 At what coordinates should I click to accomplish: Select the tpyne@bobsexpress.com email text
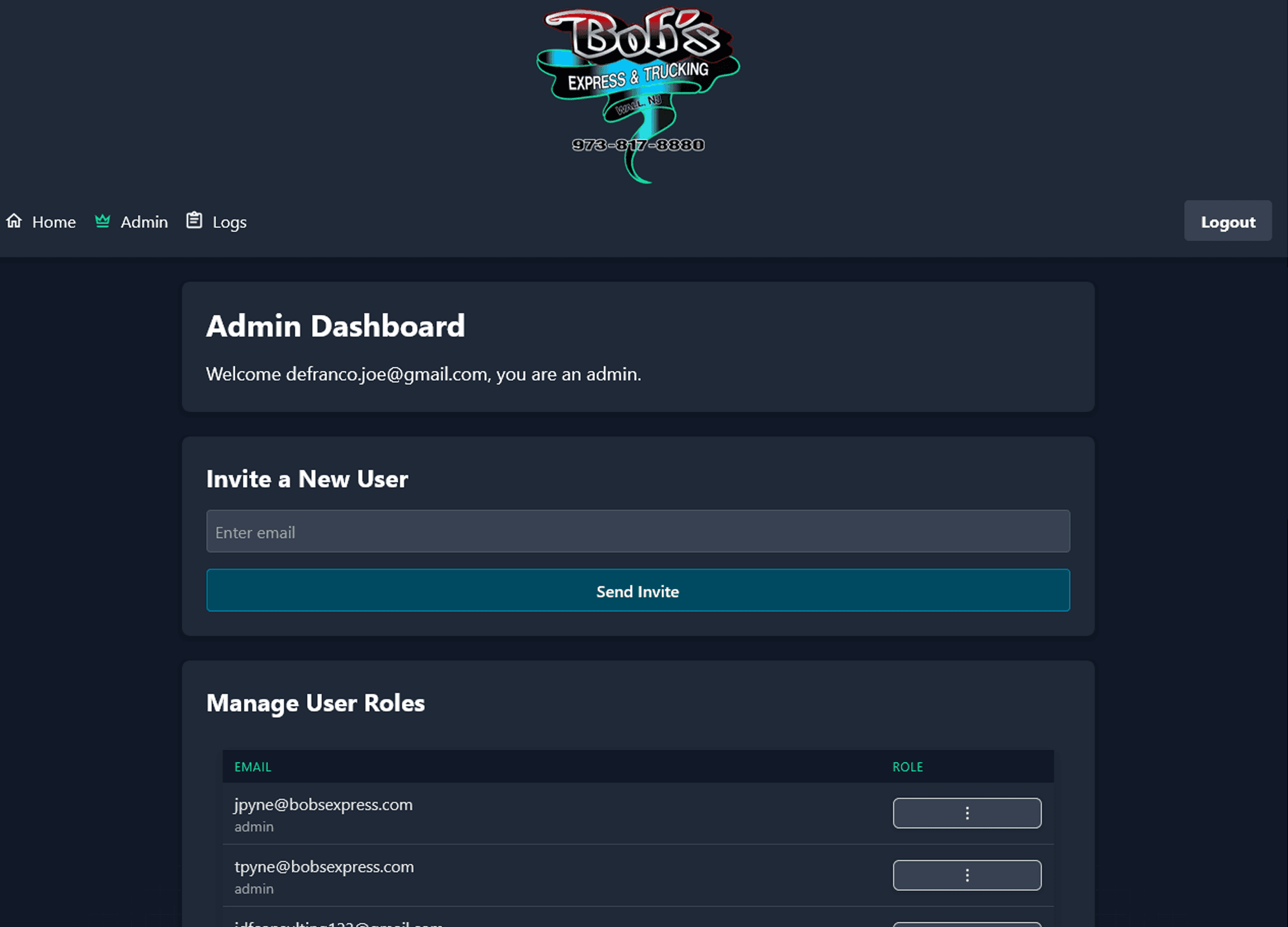324,867
